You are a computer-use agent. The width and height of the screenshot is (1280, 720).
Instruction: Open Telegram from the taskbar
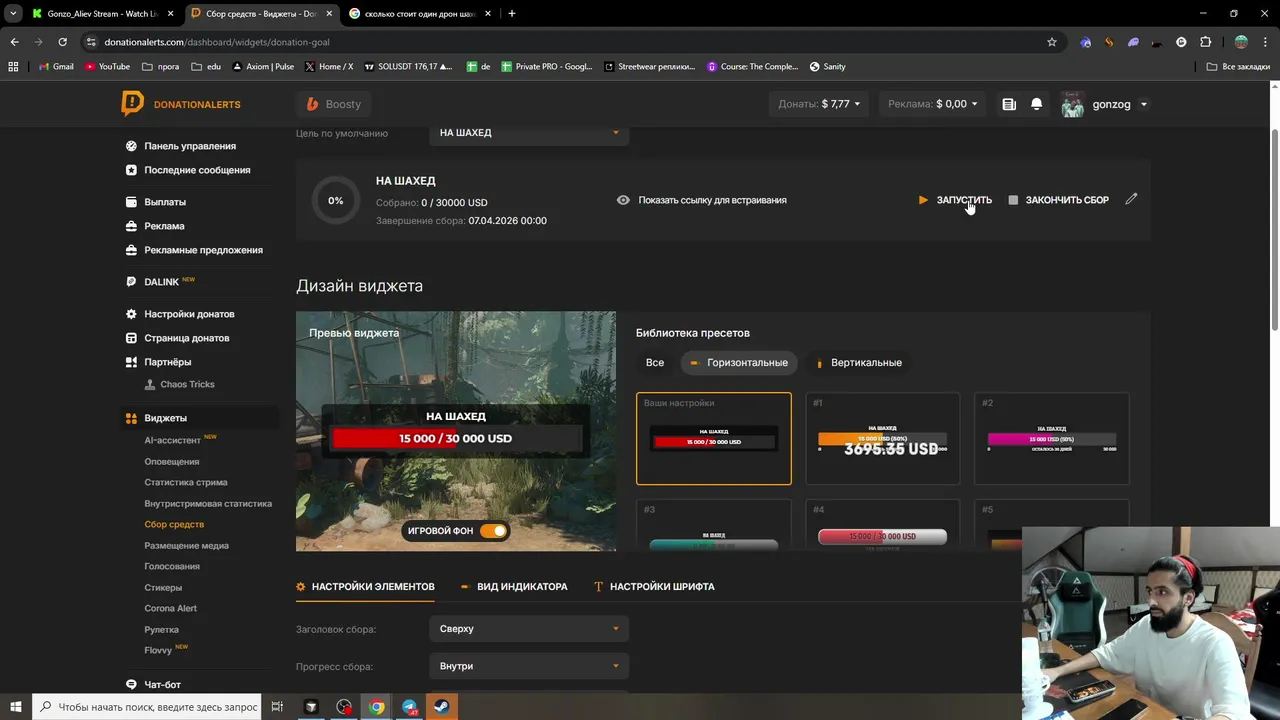[x=410, y=707]
